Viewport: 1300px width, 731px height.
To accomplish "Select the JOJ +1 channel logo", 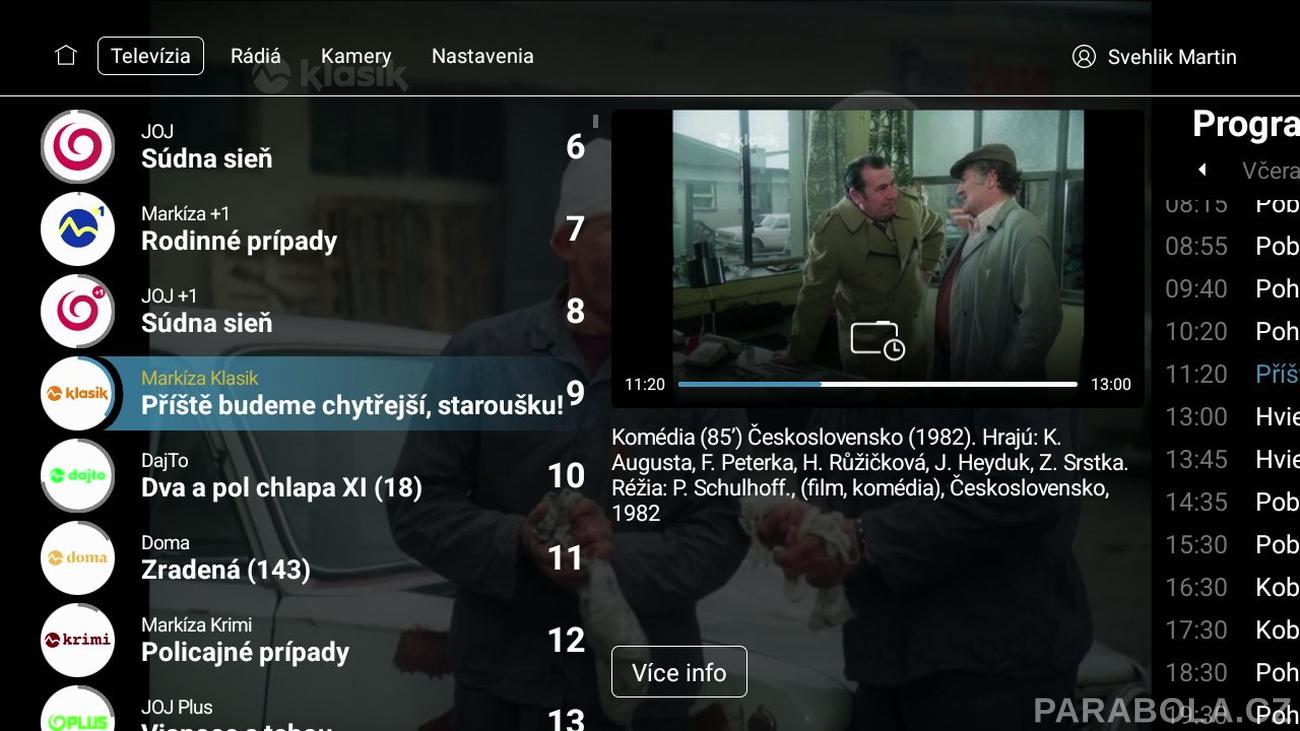I will 78,311.
